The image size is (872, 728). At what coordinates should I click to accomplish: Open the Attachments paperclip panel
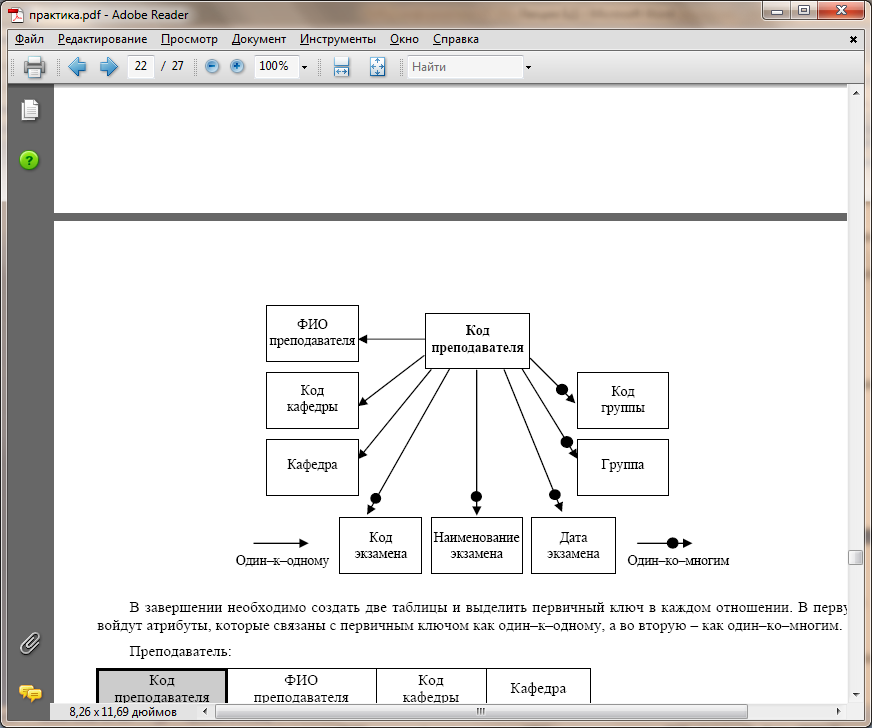pos(30,643)
